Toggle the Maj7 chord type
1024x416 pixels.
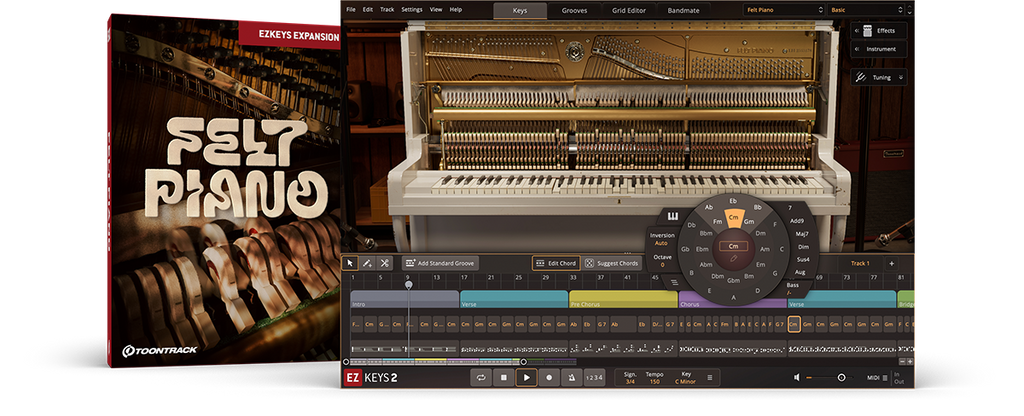click(800, 234)
